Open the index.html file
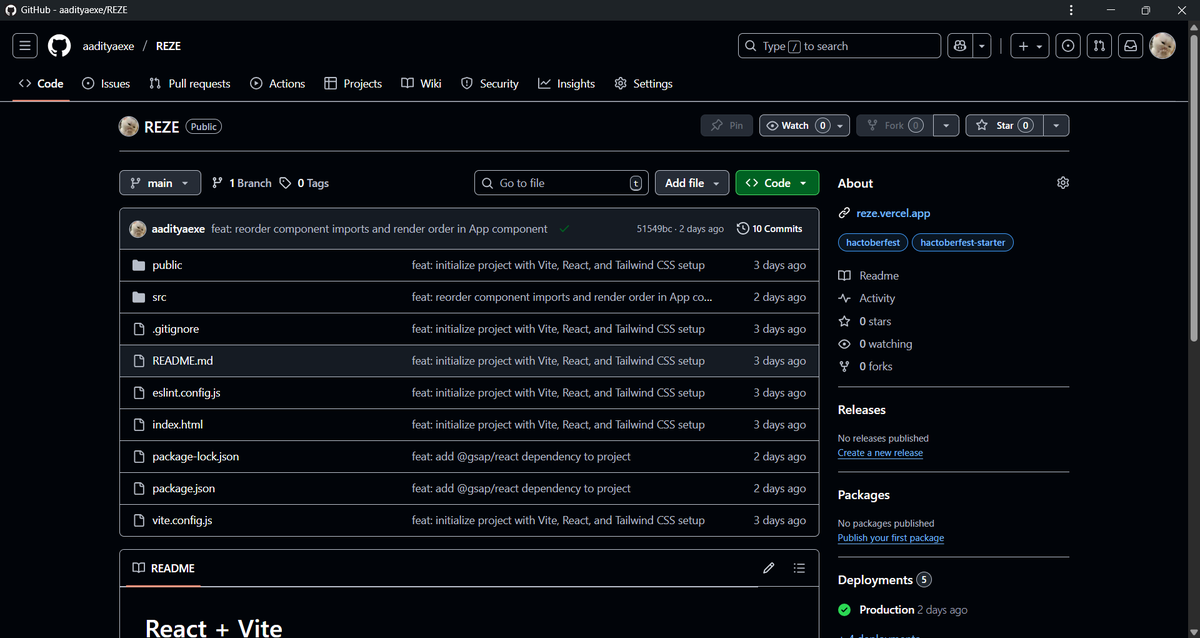The image size is (1200, 638). 177,425
